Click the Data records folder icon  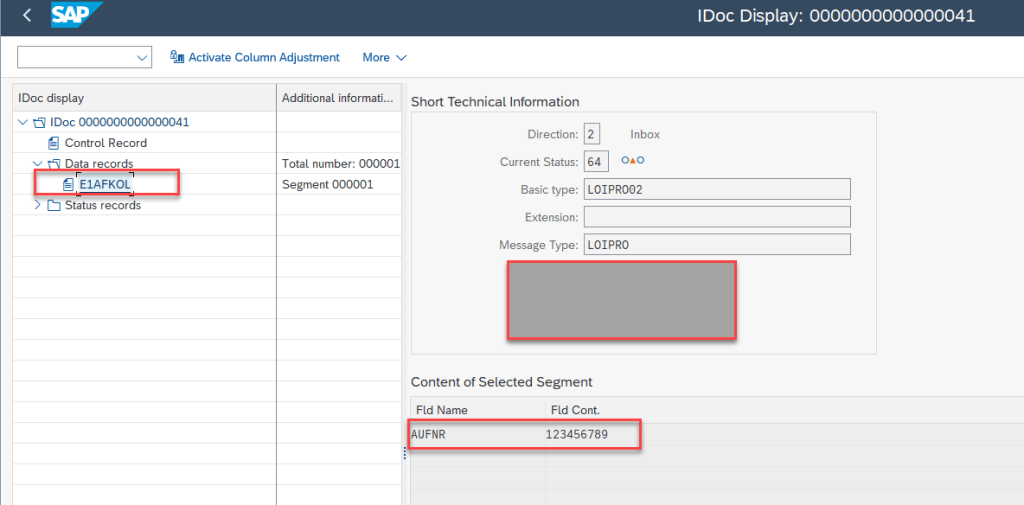pos(54,164)
